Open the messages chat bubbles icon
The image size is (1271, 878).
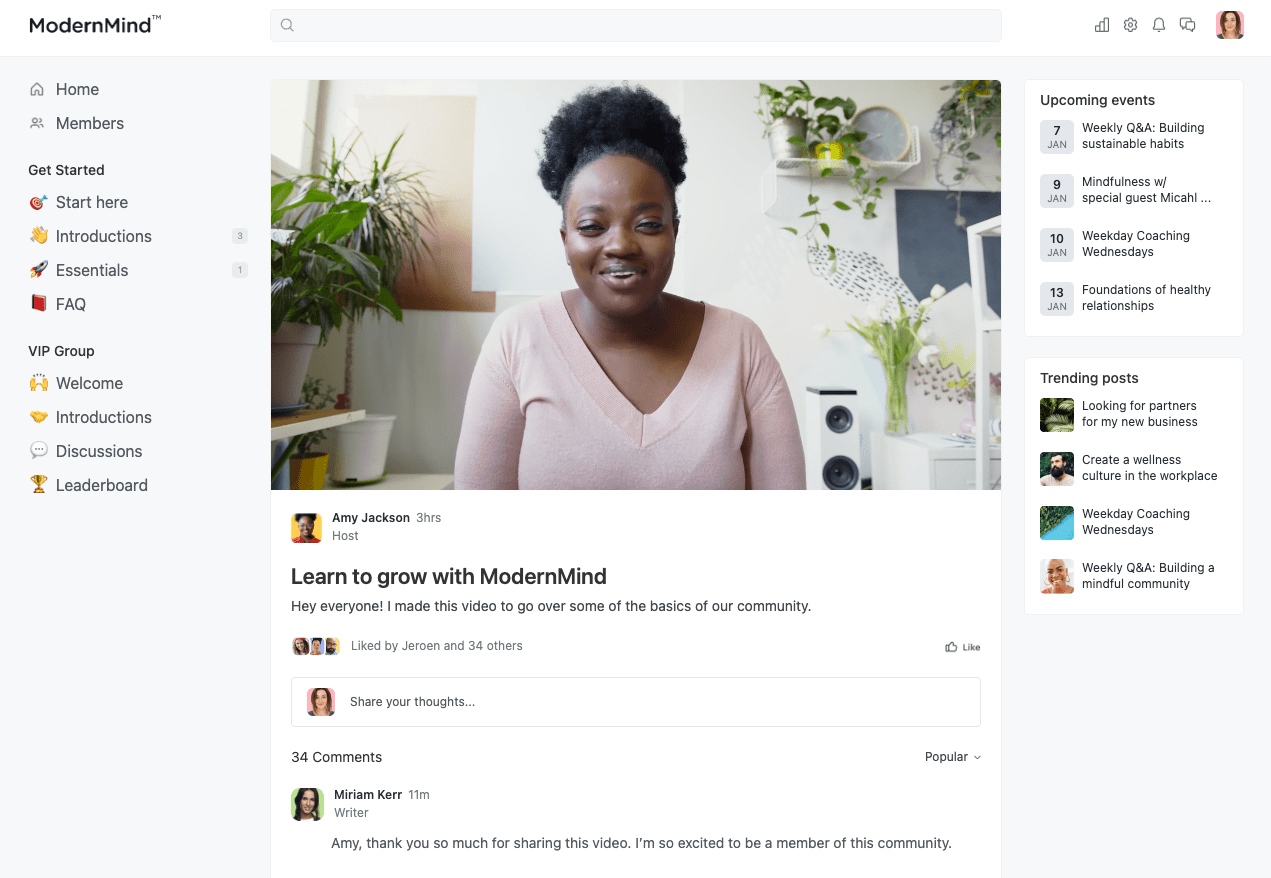(1188, 25)
